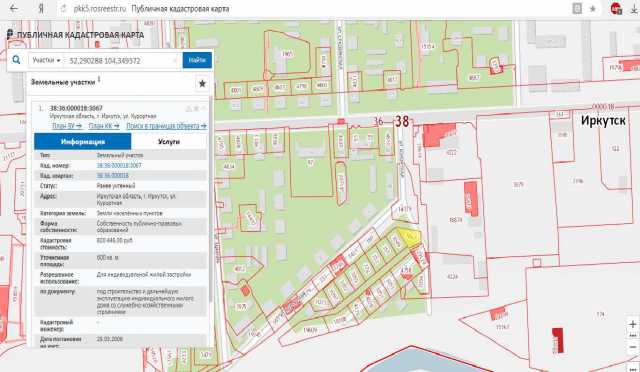Follow the План ЗУ link

(67, 126)
